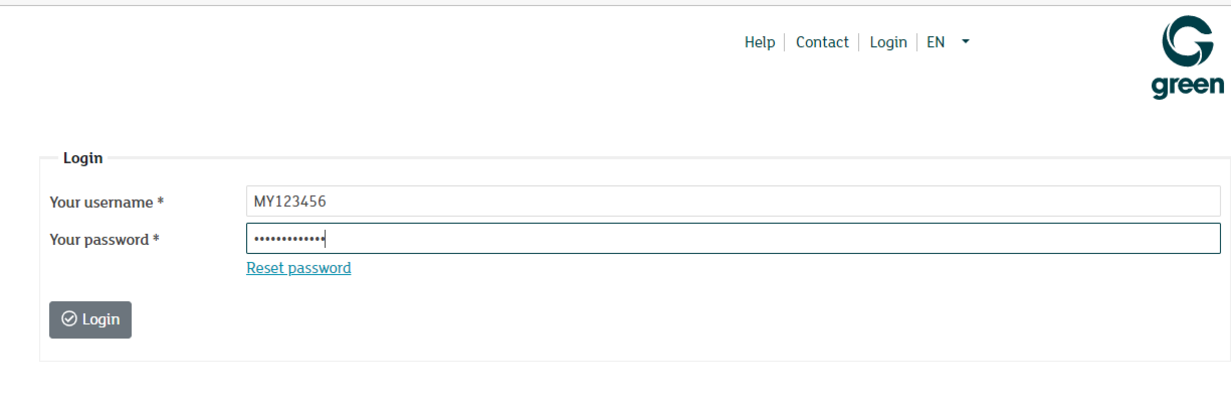Click the green G logo icon
The height and width of the screenshot is (396, 1231).
(x=1188, y=41)
